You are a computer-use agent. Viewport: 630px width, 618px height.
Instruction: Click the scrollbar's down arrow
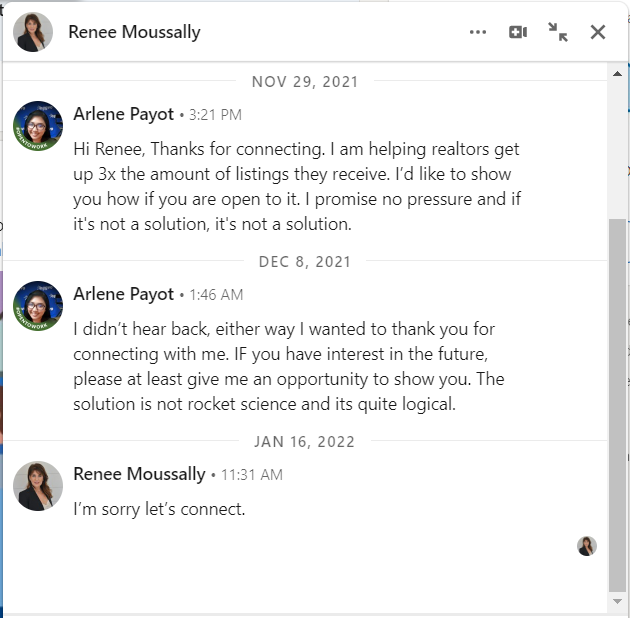(618, 602)
